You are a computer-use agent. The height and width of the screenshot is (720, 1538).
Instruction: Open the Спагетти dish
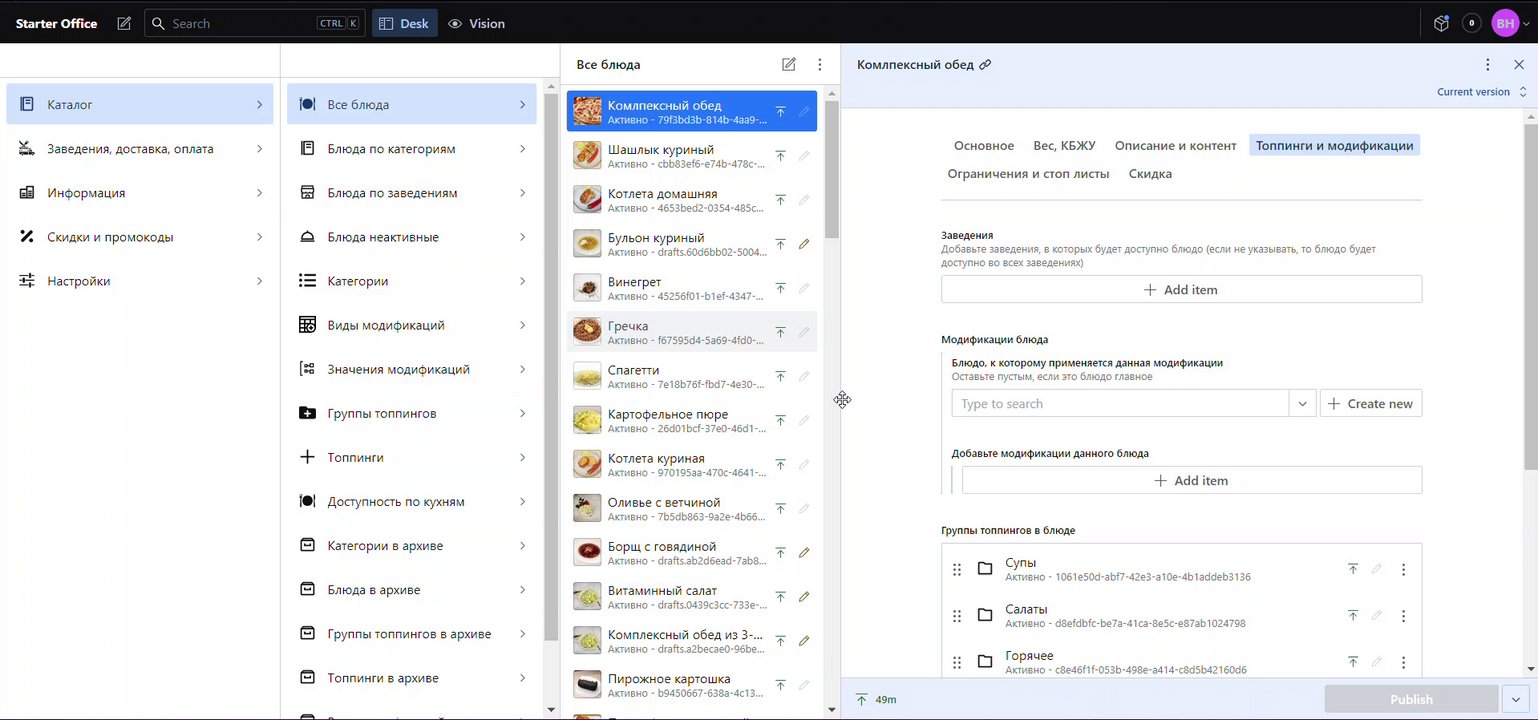(692, 376)
